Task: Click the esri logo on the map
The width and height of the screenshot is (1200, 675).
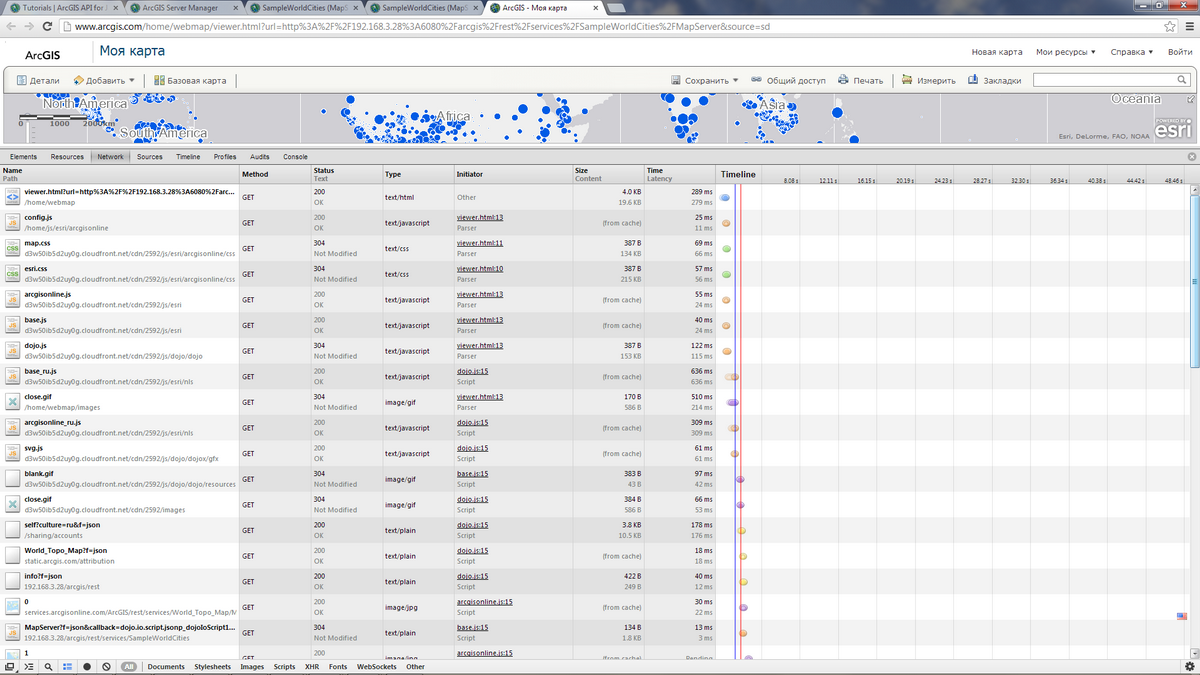Action: [x=1172, y=131]
